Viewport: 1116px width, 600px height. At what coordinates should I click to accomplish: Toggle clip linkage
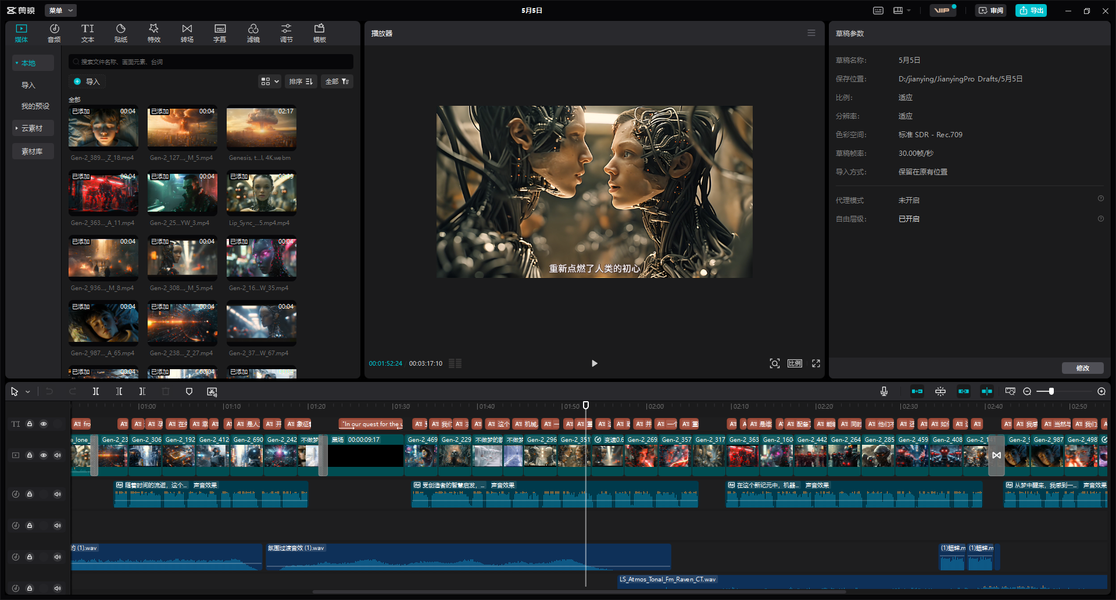point(964,391)
